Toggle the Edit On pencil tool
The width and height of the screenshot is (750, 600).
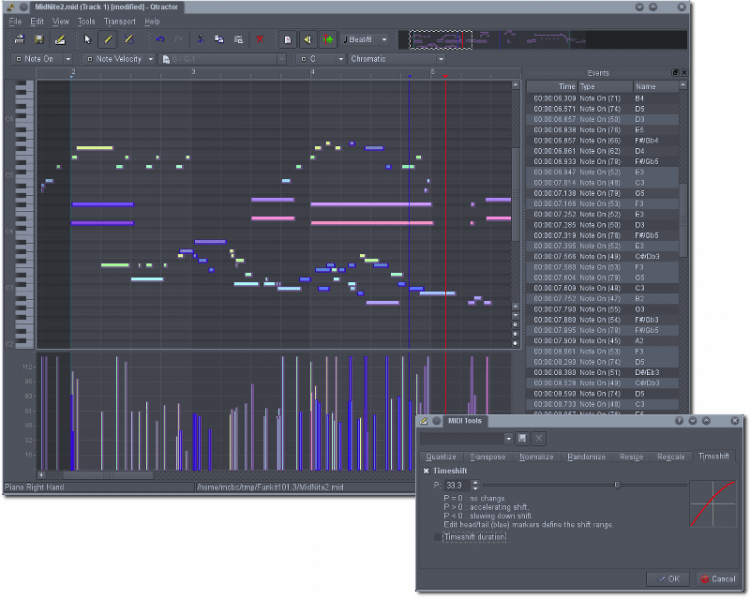point(108,40)
